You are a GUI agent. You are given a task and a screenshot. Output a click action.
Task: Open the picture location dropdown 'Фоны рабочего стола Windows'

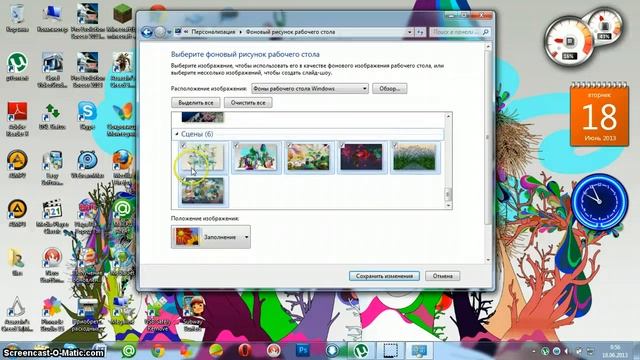point(310,89)
